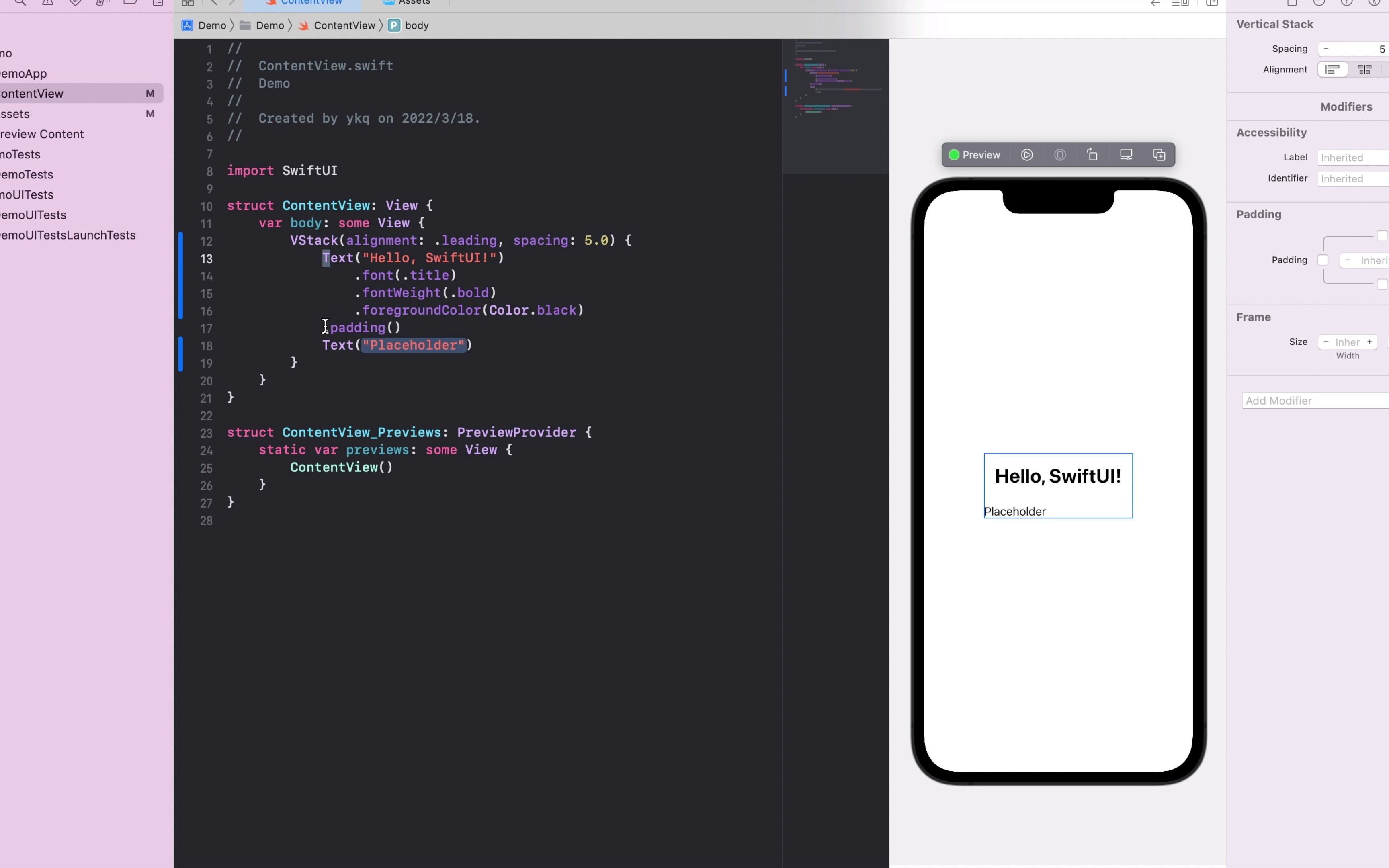Toggle the top padding checkbox
This screenshot has height=868, width=1389.
(x=1383, y=236)
